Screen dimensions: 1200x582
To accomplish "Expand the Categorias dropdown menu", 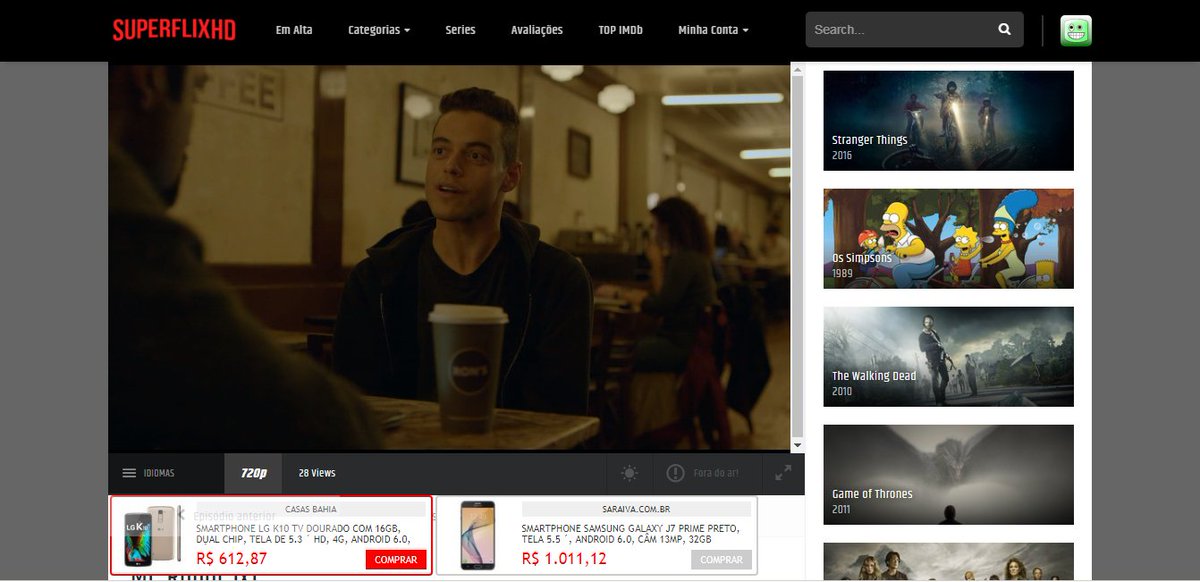I will point(379,30).
